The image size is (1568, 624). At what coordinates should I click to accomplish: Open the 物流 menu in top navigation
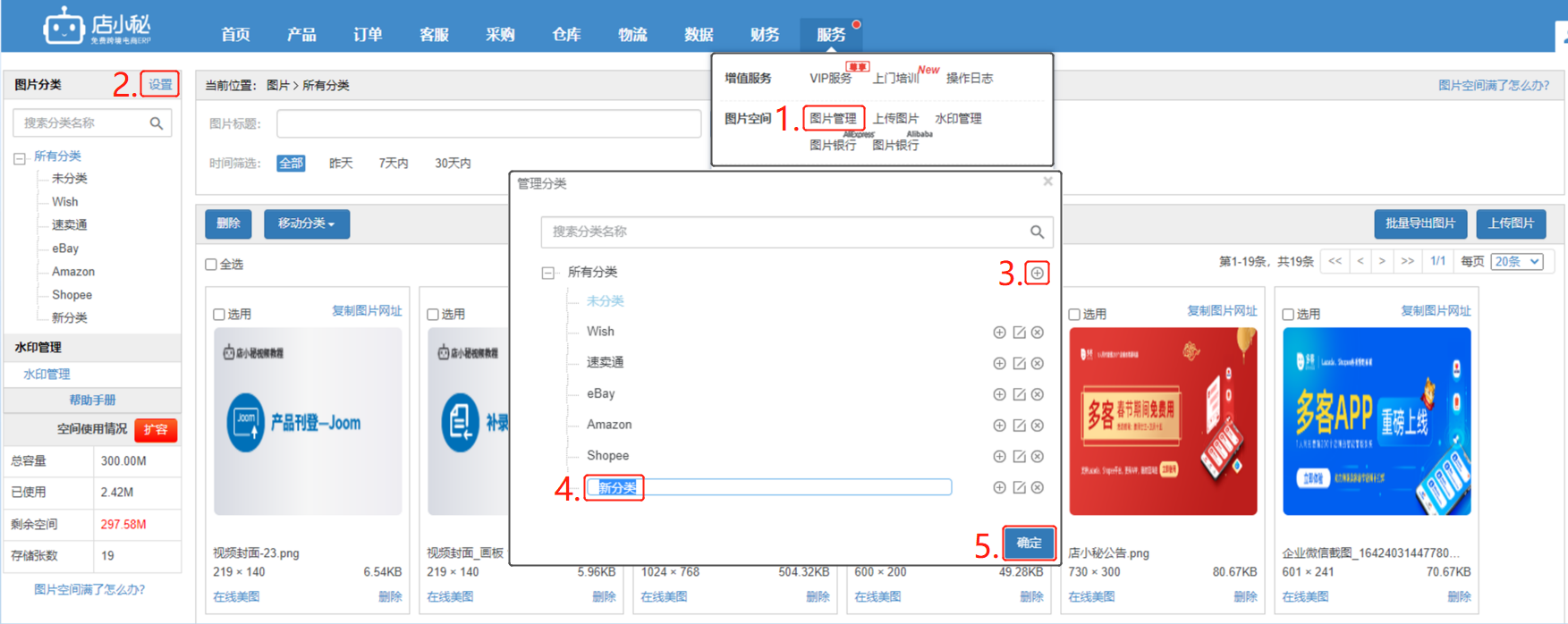pyautogui.click(x=632, y=35)
